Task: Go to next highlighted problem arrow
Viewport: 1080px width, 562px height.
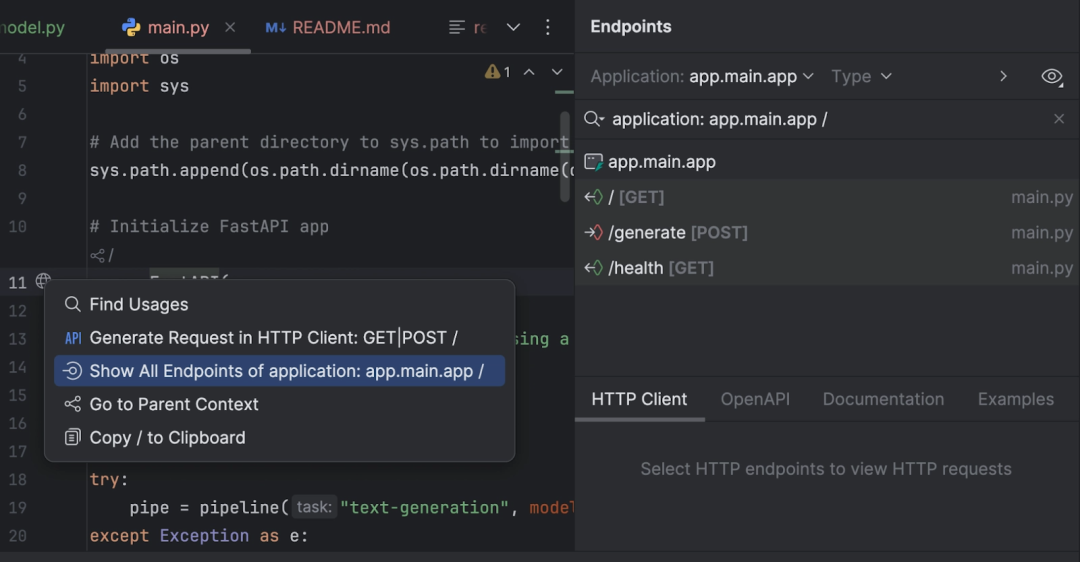Action: 557,72
